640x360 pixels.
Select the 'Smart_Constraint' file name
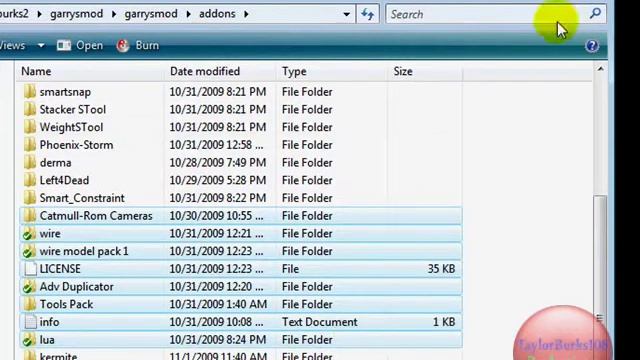click(82, 198)
